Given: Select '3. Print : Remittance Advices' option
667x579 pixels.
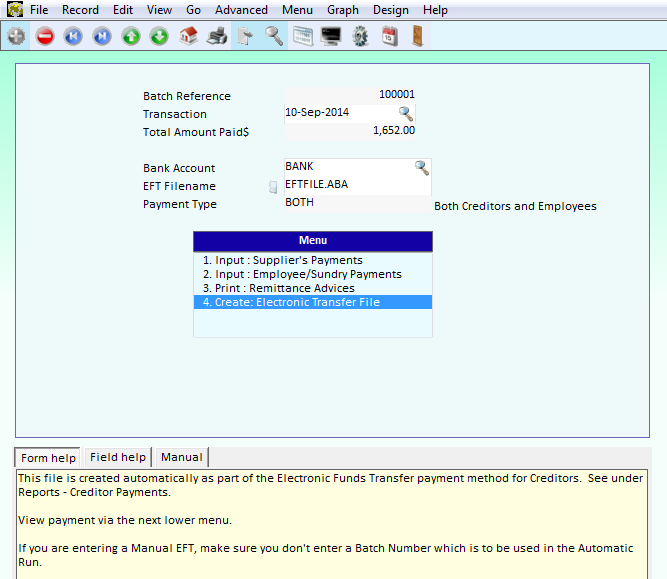Looking at the screenshot, I should [313, 288].
